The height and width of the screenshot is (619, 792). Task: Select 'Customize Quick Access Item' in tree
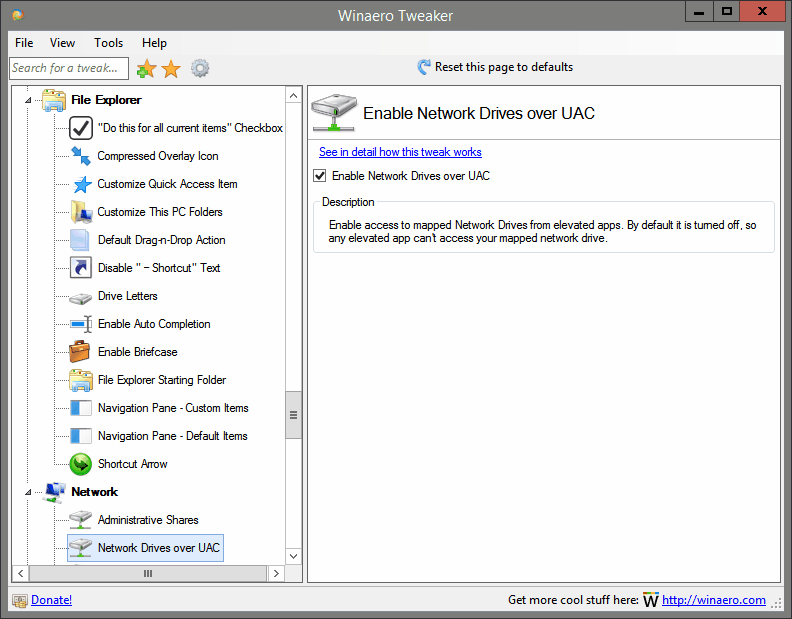click(x=167, y=184)
